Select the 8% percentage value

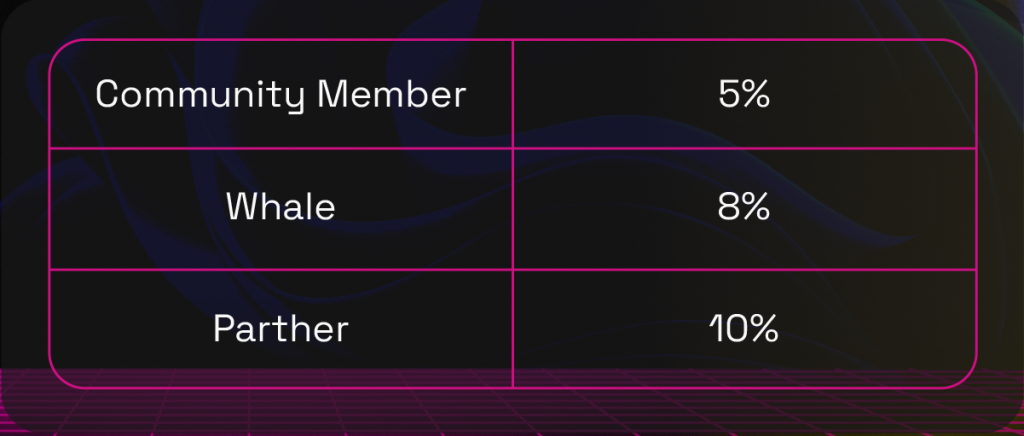click(744, 208)
